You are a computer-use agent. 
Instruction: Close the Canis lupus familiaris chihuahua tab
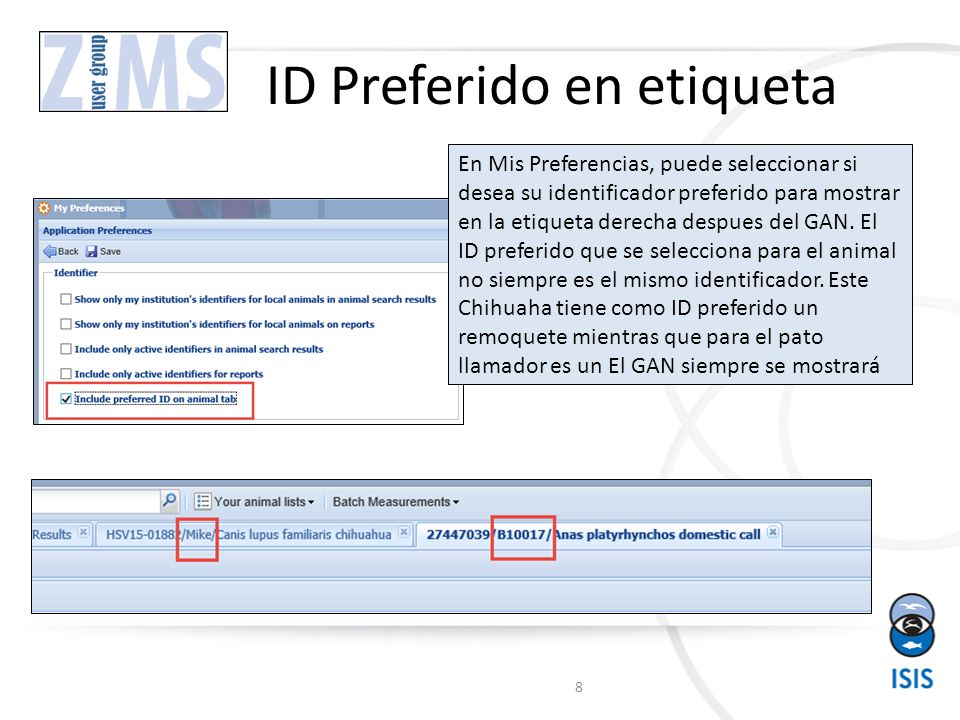tap(404, 532)
